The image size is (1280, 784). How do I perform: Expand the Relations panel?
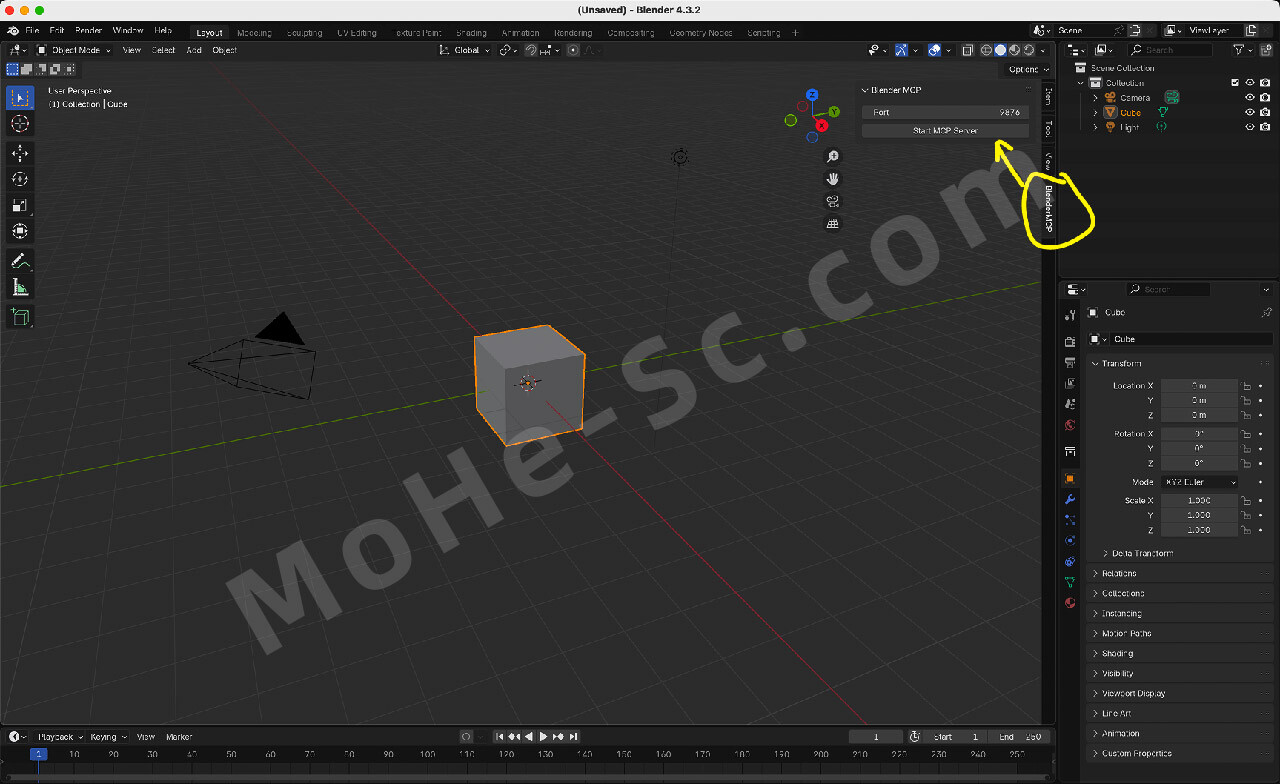pyautogui.click(x=1180, y=573)
